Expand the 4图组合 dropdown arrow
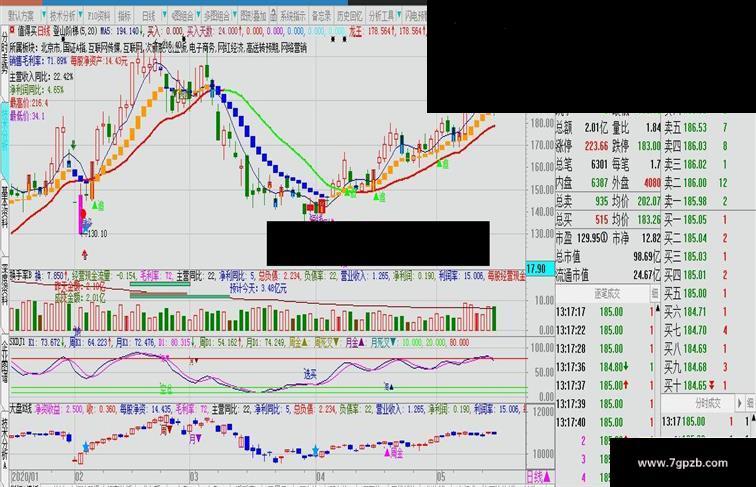The height and width of the screenshot is (487, 756). pyautogui.click(x=197, y=15)
